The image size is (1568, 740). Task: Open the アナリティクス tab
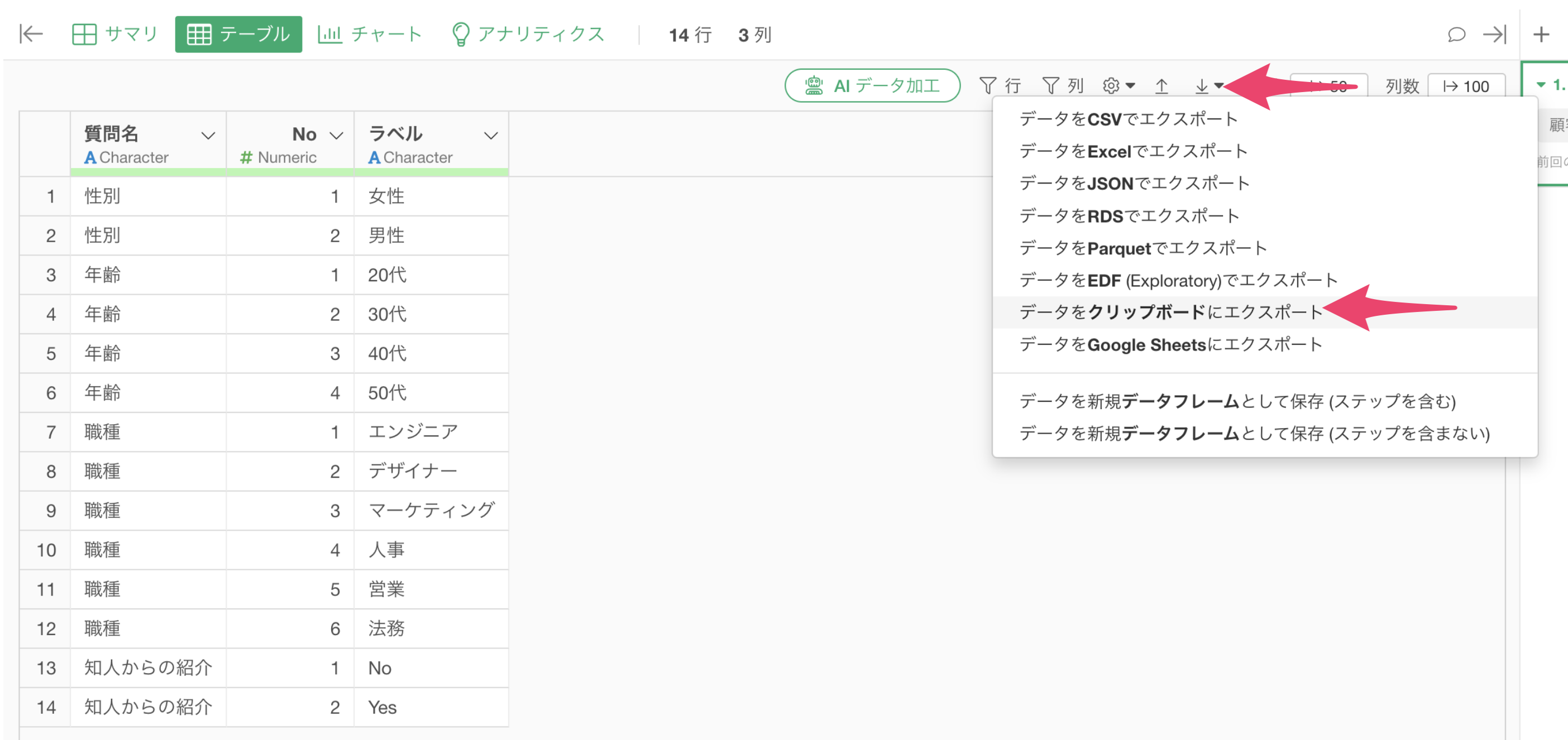pos(528,34)
